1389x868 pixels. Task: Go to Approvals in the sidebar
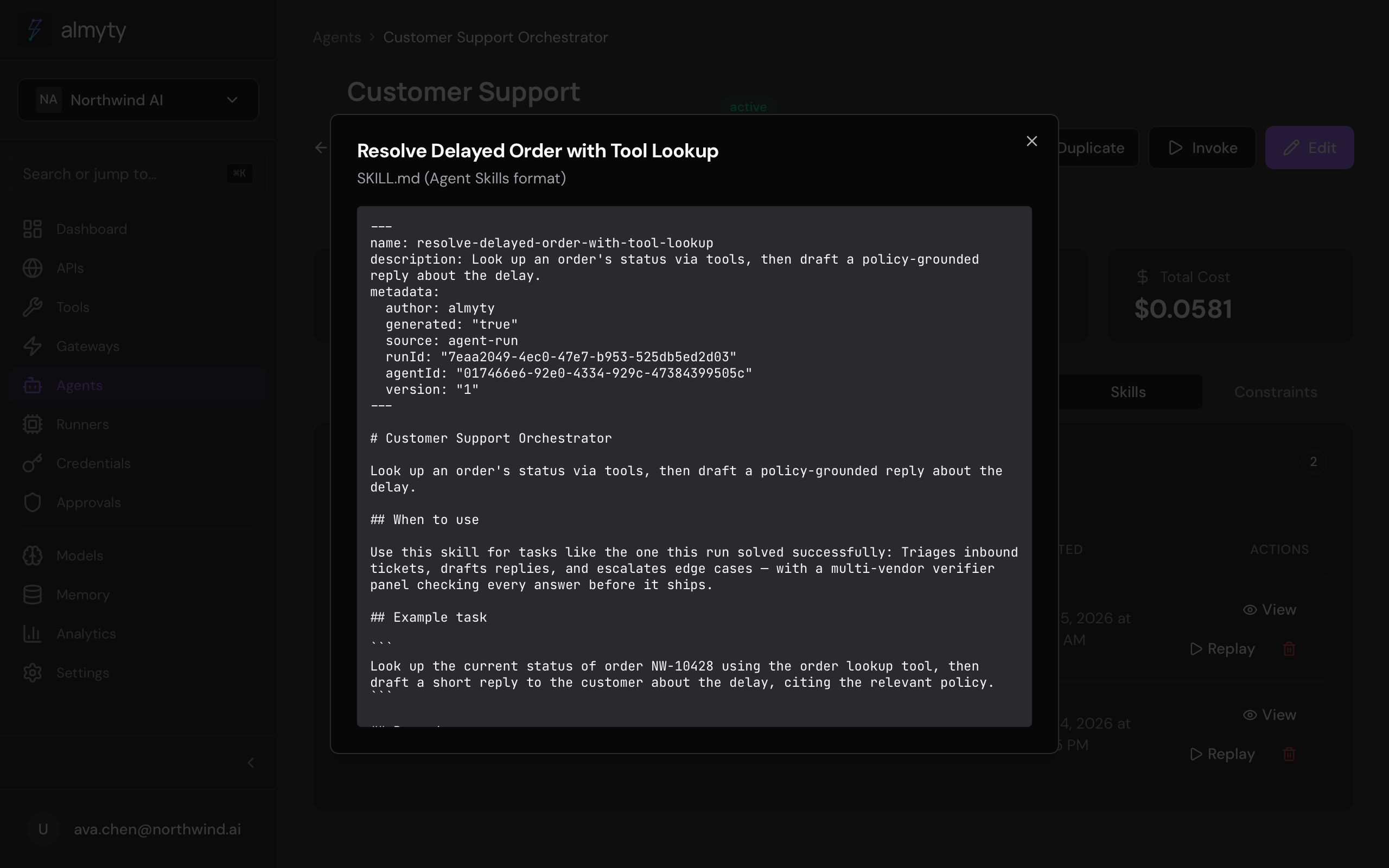click(x=138, y=502)
